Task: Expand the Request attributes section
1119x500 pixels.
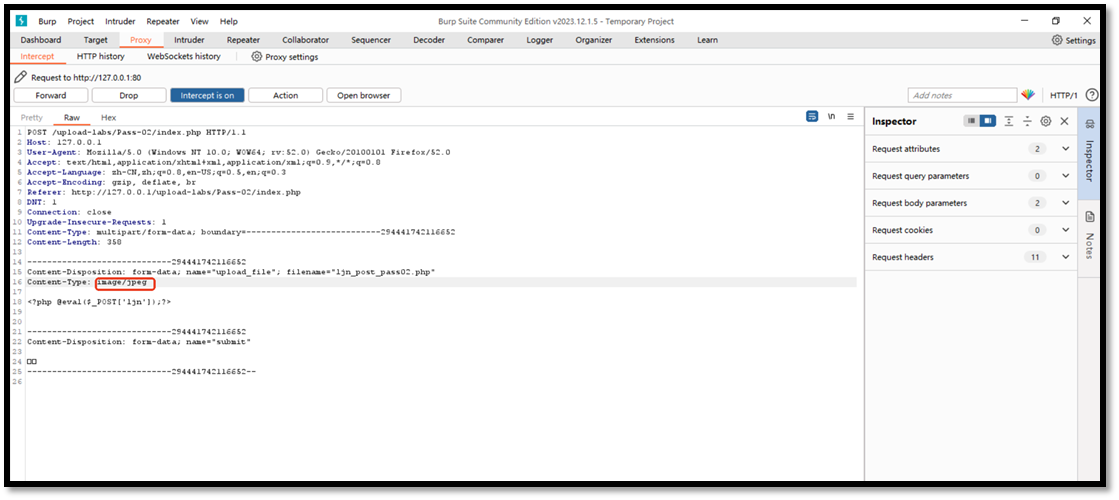Action: click(971, 149)
